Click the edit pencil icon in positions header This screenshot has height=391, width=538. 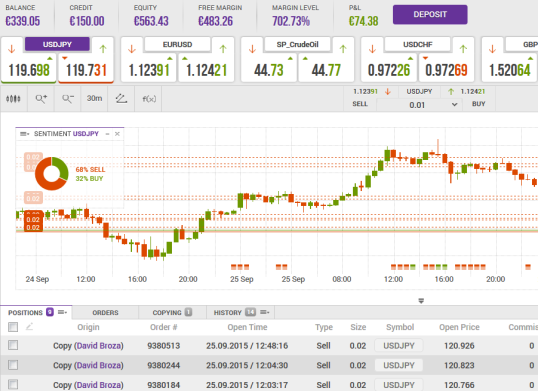click(x=30, y=327)
